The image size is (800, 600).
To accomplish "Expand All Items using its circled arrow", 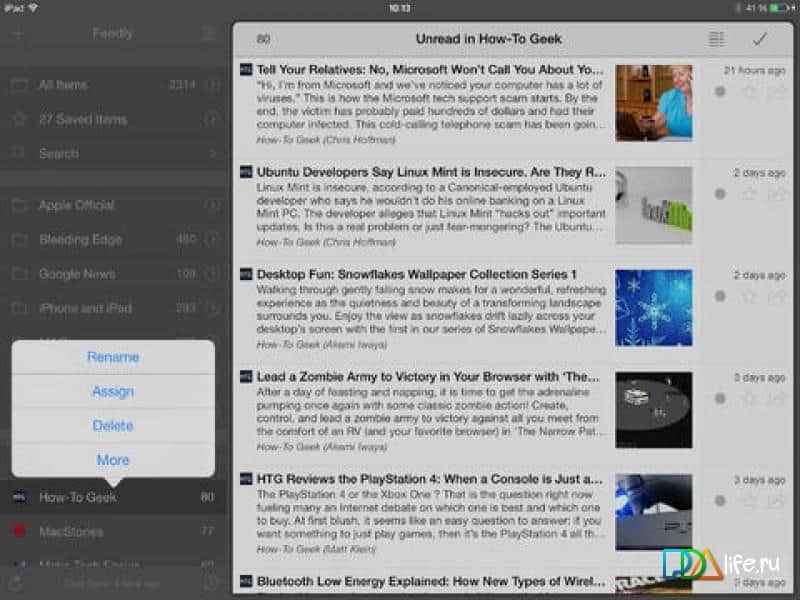I will (212, 85).
